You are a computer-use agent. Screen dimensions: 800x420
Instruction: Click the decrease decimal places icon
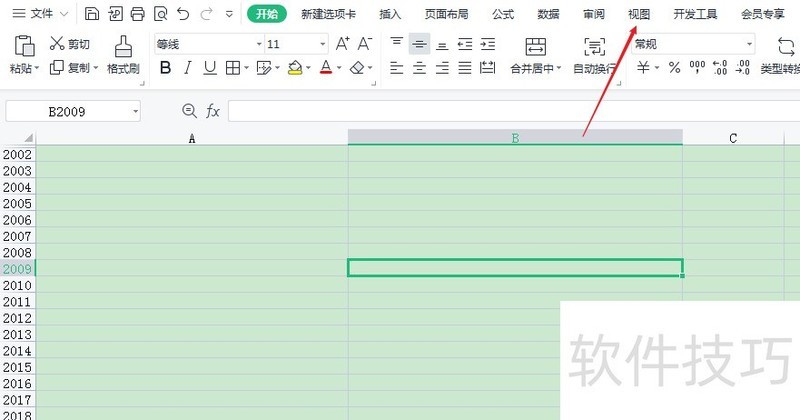[743, 67]
